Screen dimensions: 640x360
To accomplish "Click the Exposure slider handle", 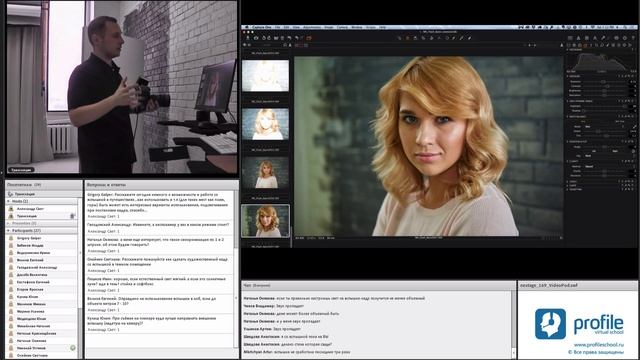I will pos(603,82).
